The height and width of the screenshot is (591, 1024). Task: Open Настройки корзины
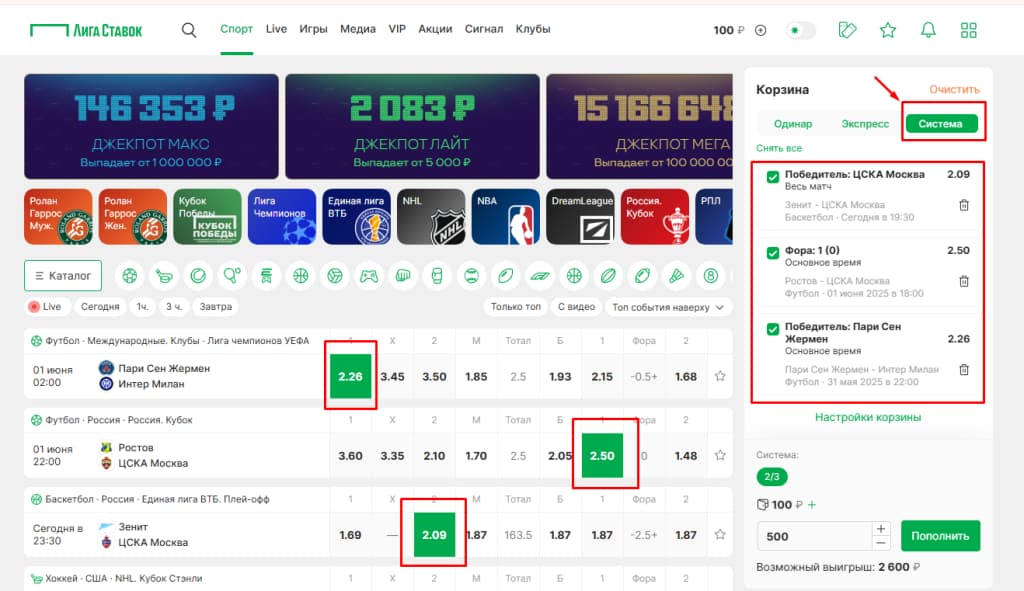[868, 417]
